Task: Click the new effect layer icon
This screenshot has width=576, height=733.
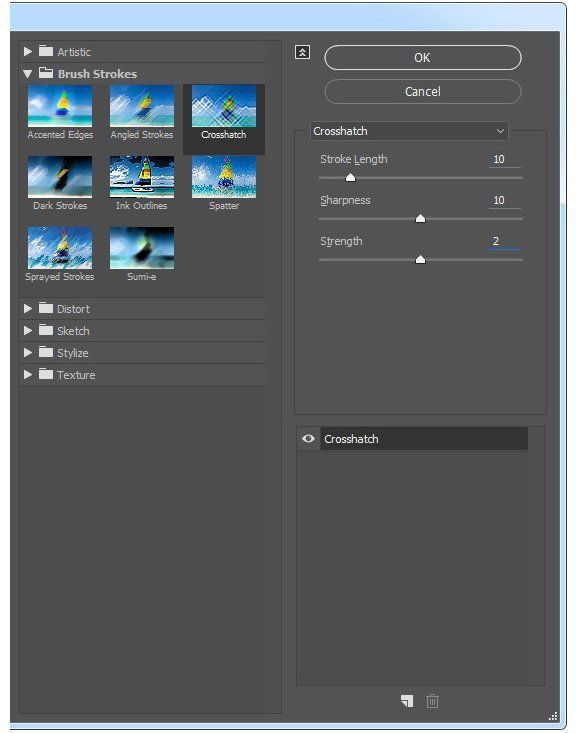Action: [x=407, y=701]
